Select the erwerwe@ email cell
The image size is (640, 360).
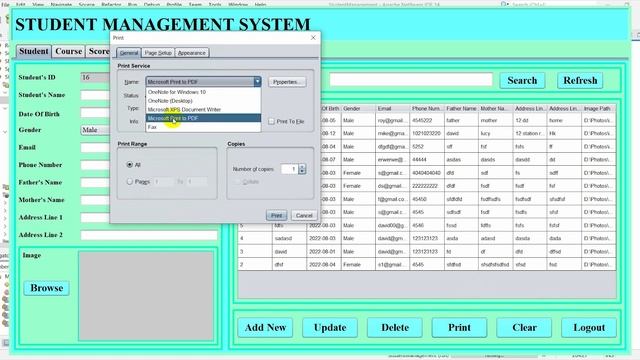pyautogui.click(x=392, y=160)
